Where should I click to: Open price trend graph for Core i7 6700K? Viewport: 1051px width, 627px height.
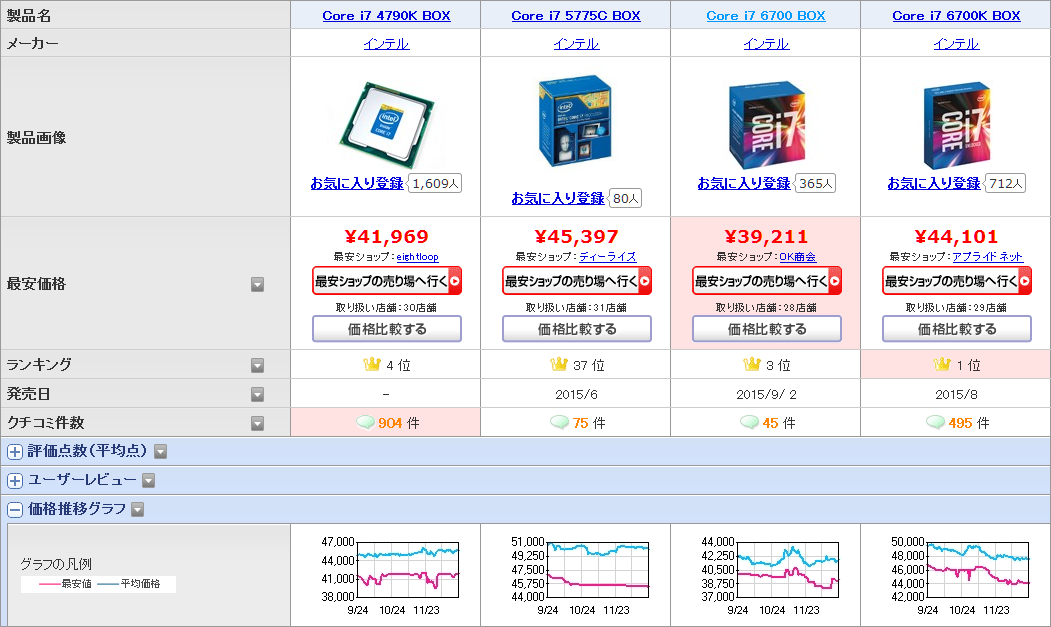pyautogui.click(x=960, y=575)
